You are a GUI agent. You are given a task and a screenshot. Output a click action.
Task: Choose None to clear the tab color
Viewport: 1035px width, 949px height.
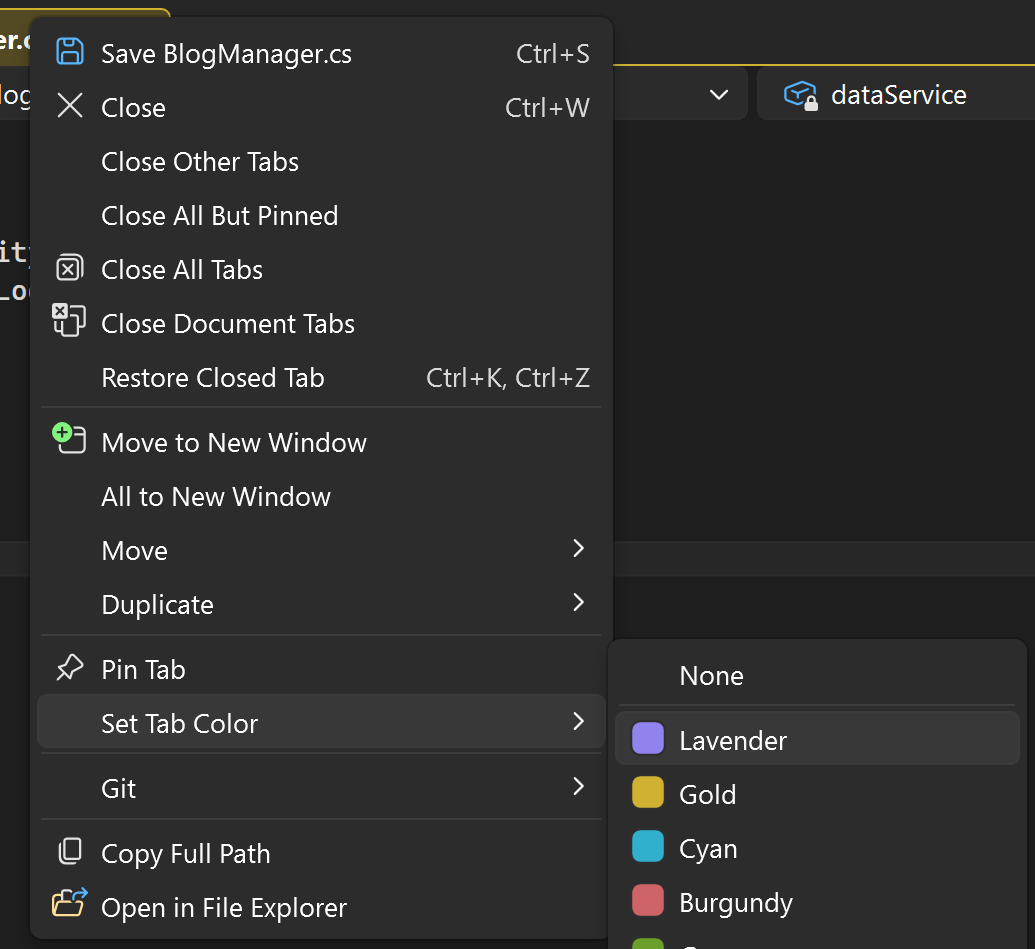click(711, 675)
